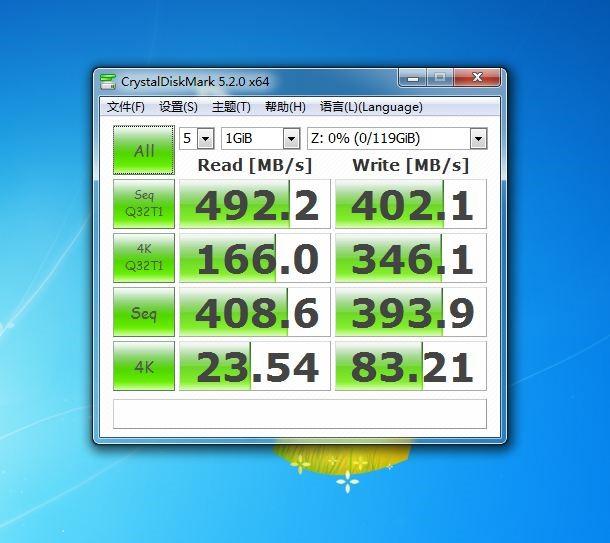This screenshot has width=610, height=543.
Task: Expand the 1GiB test size dropdown
Action: [291, 138]
